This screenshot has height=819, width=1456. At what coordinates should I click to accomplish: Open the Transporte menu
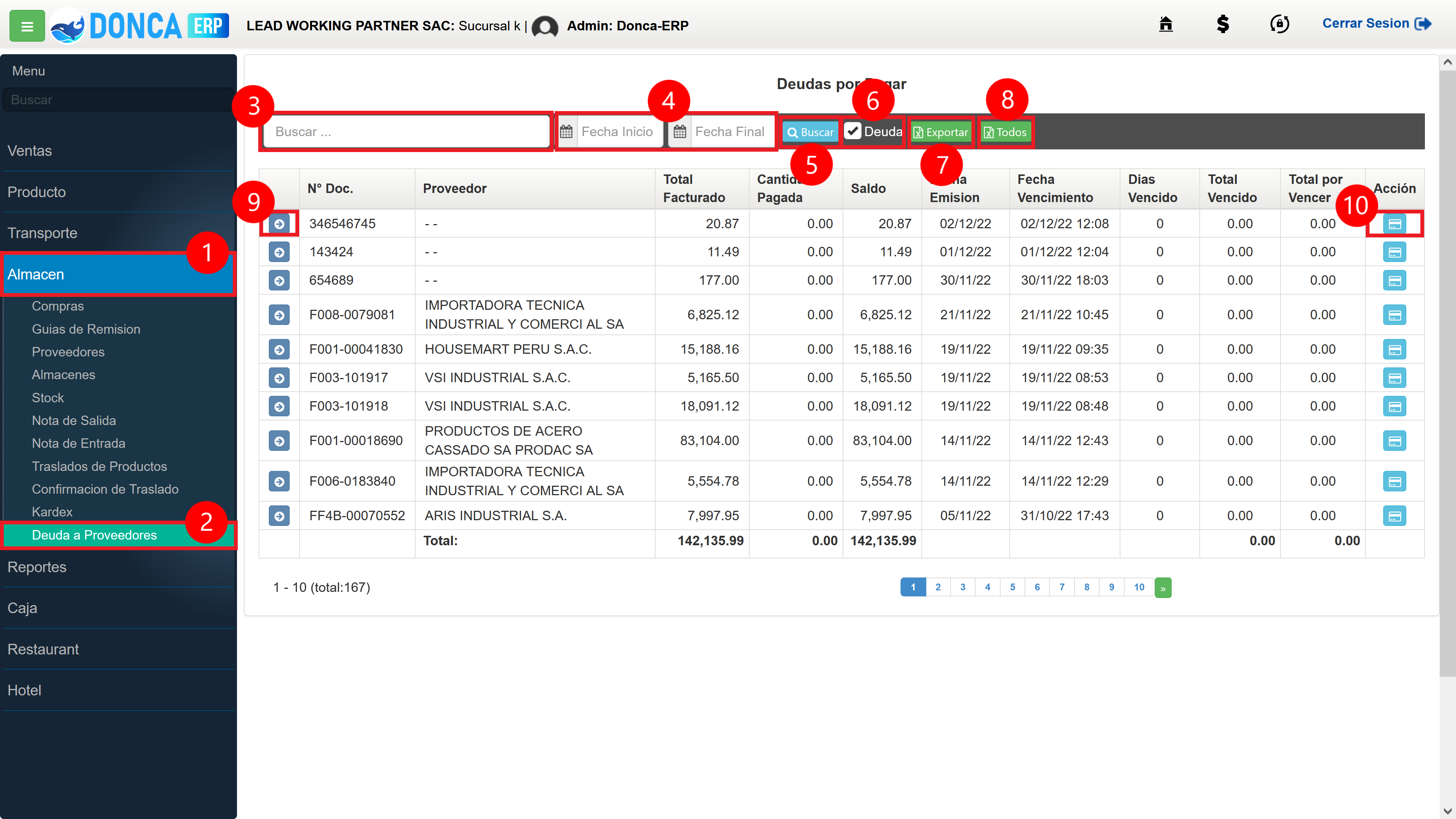(x=118, y=233)
